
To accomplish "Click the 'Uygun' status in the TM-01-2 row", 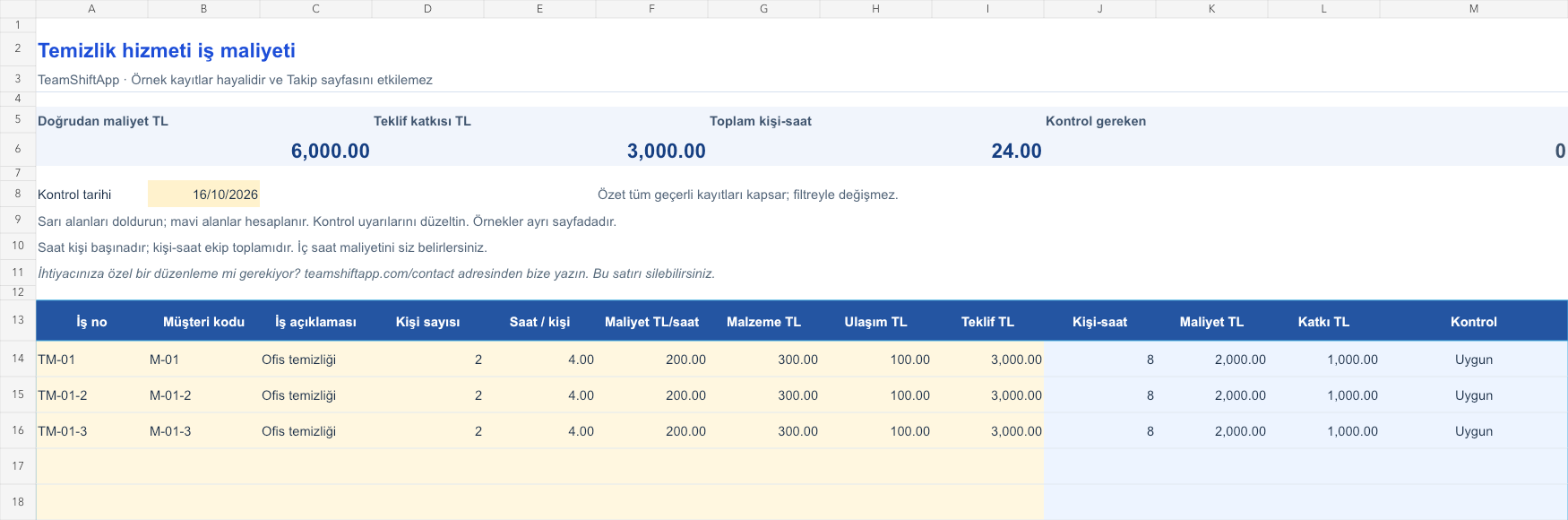I will click(1473, 395).
